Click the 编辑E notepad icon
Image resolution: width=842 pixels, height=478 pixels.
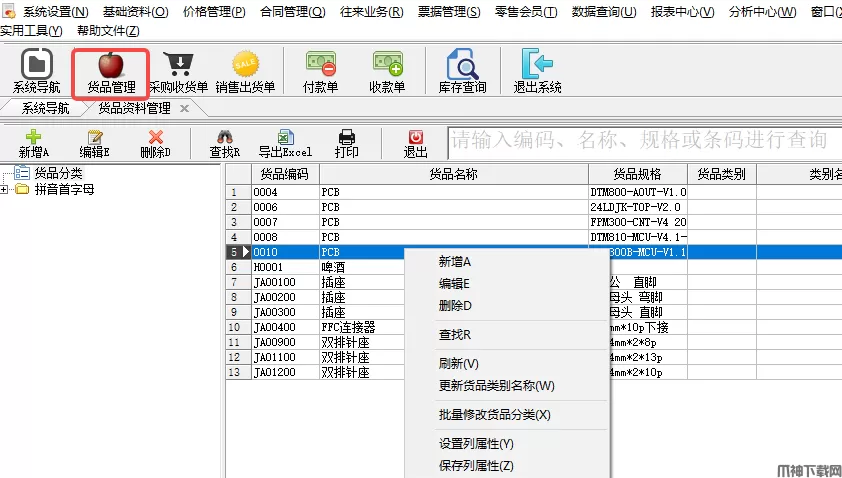[x=95, y=137]
